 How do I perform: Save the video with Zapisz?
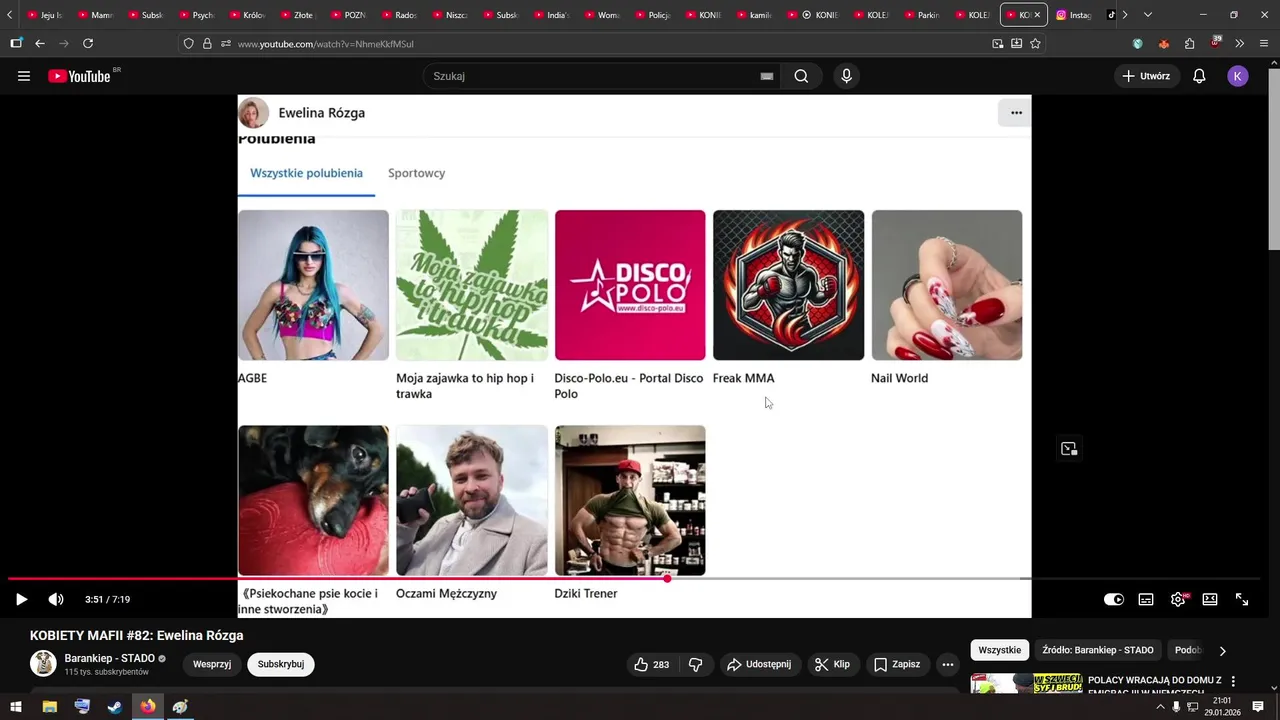pyautogui.click(x=897, y=664)
